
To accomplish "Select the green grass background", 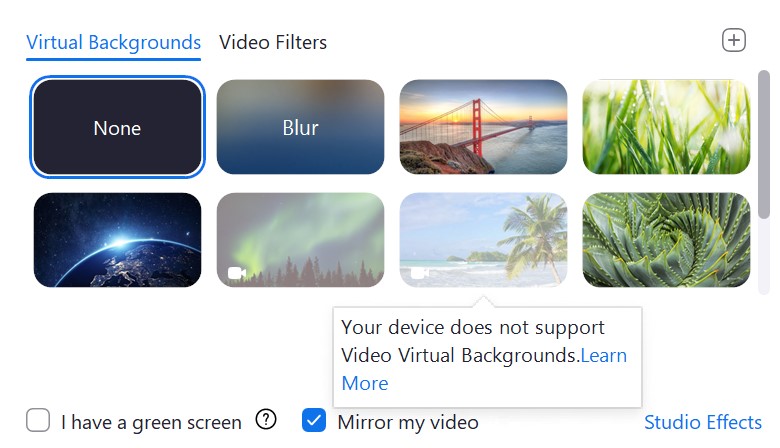I will point(667,127).
